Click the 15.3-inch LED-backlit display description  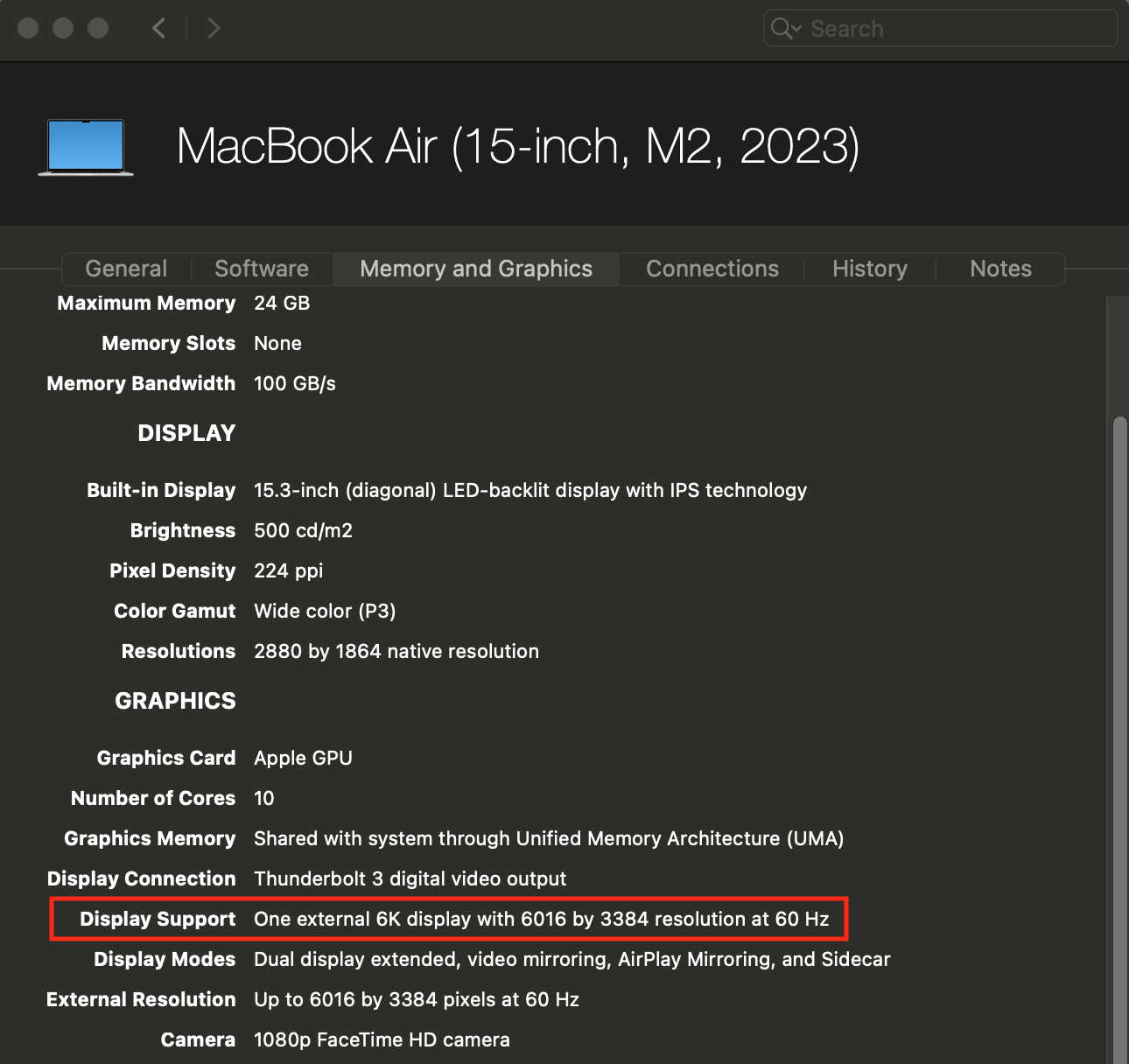530,490
